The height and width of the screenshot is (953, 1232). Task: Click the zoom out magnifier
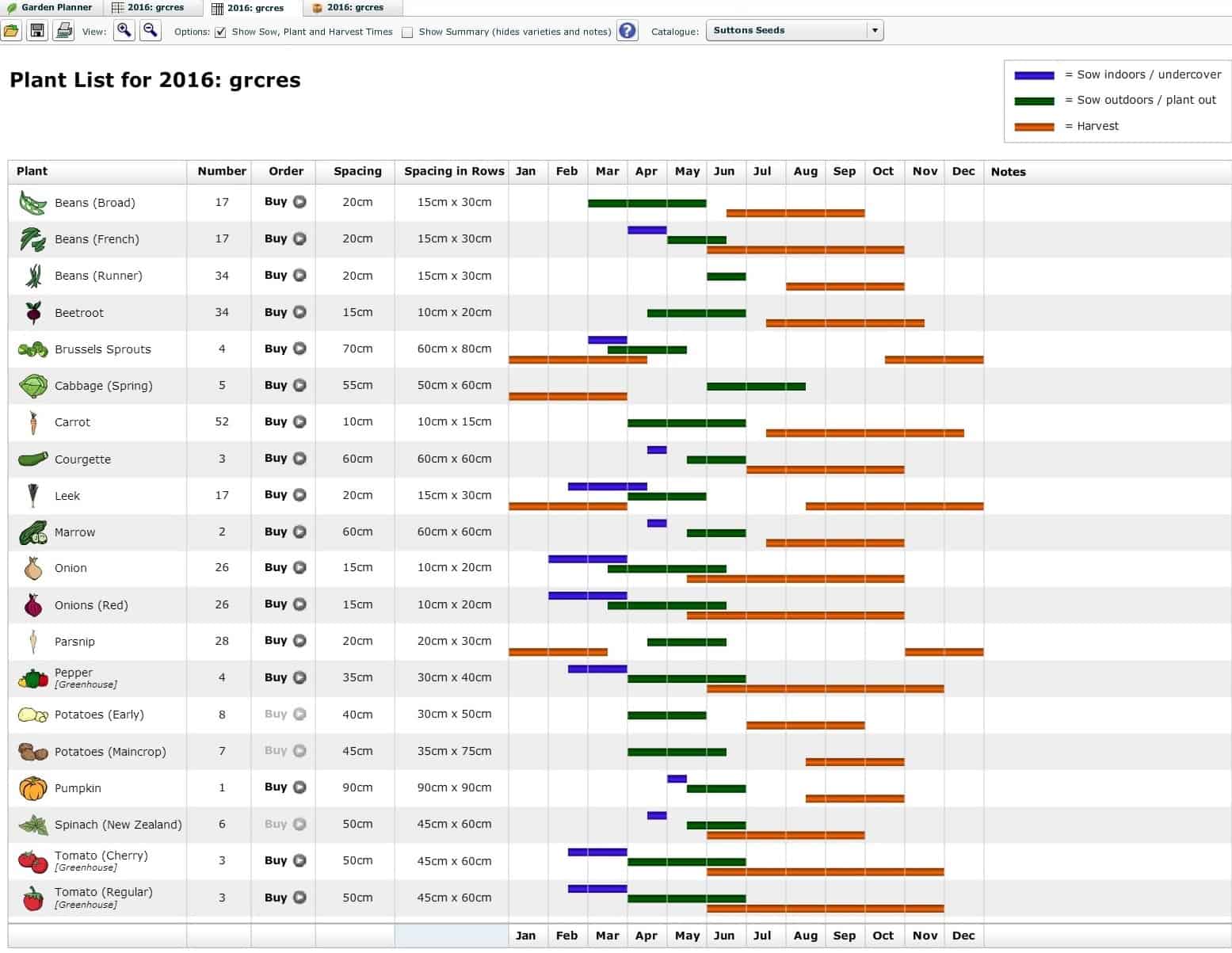pyautogui.click(x=151, y=32)
